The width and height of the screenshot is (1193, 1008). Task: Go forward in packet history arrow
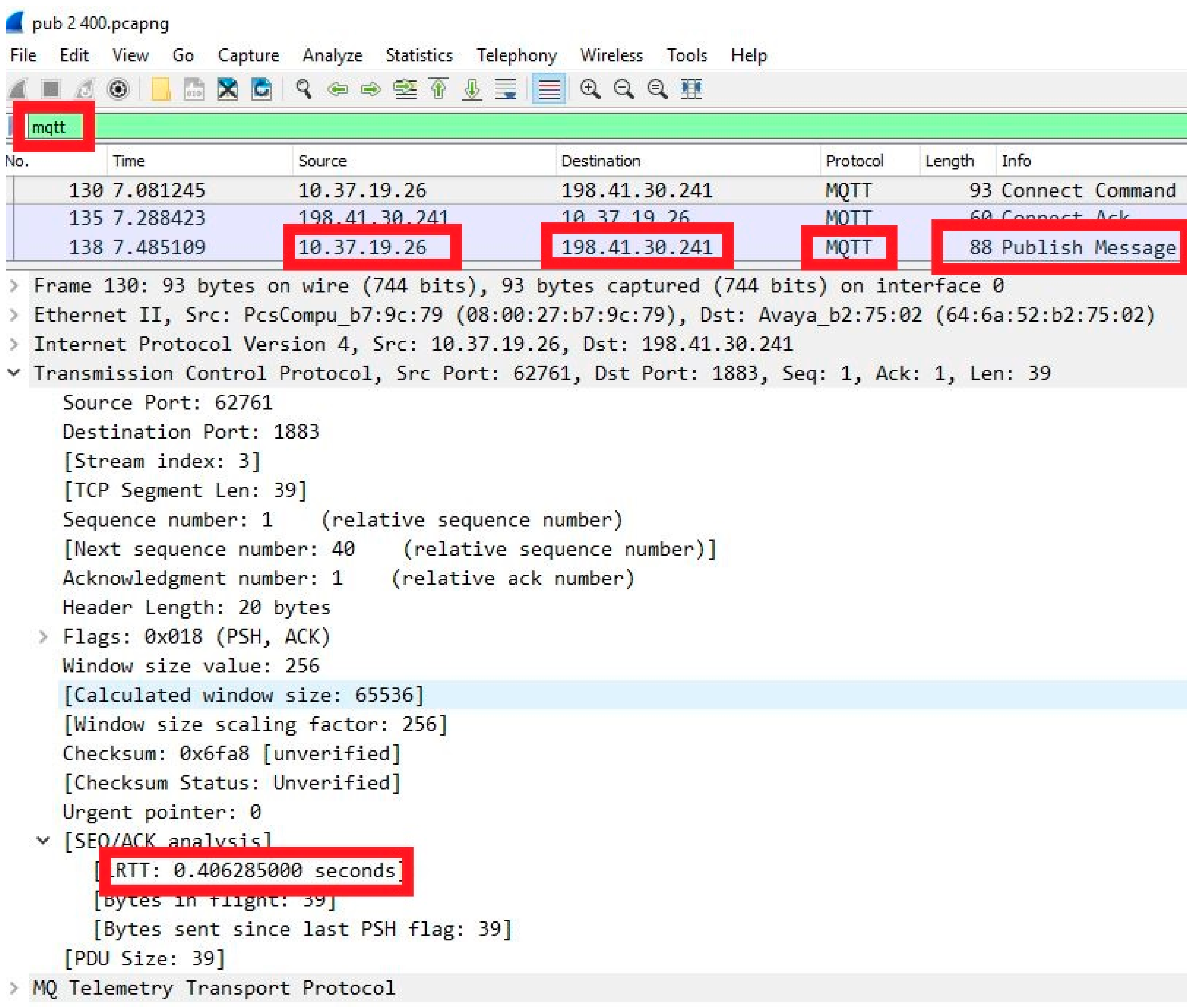(371, 89)
